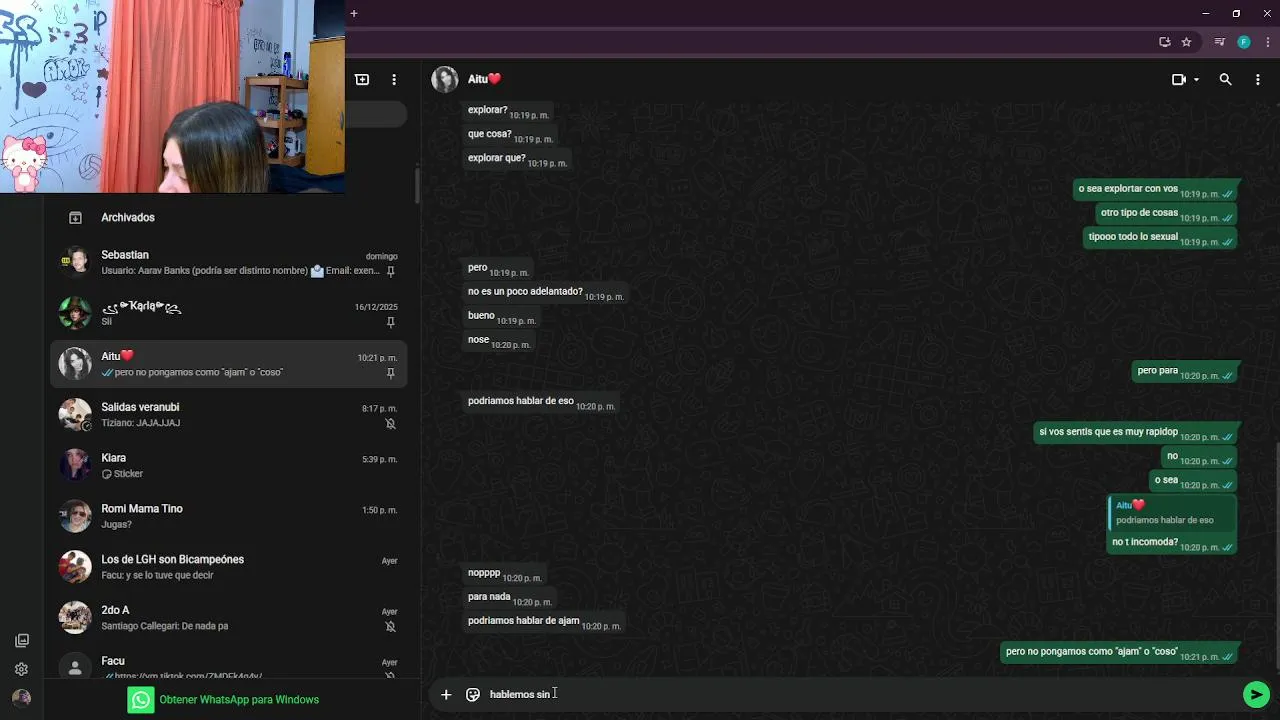Start a new chat with plus-box icon
The height and width of the screenshot is (720, 1280).
[x=362, y=79]
